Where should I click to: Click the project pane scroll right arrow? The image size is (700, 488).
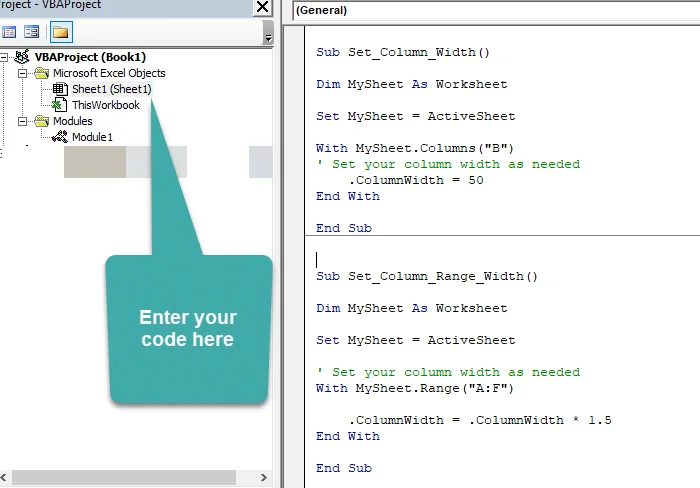[x=264, y=477]
